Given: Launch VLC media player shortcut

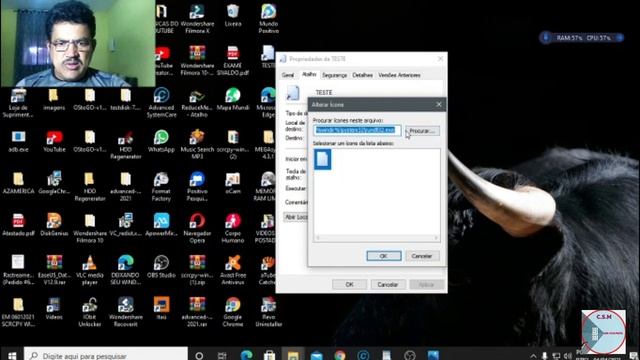Looking at the screenshot, I should 90,270.
